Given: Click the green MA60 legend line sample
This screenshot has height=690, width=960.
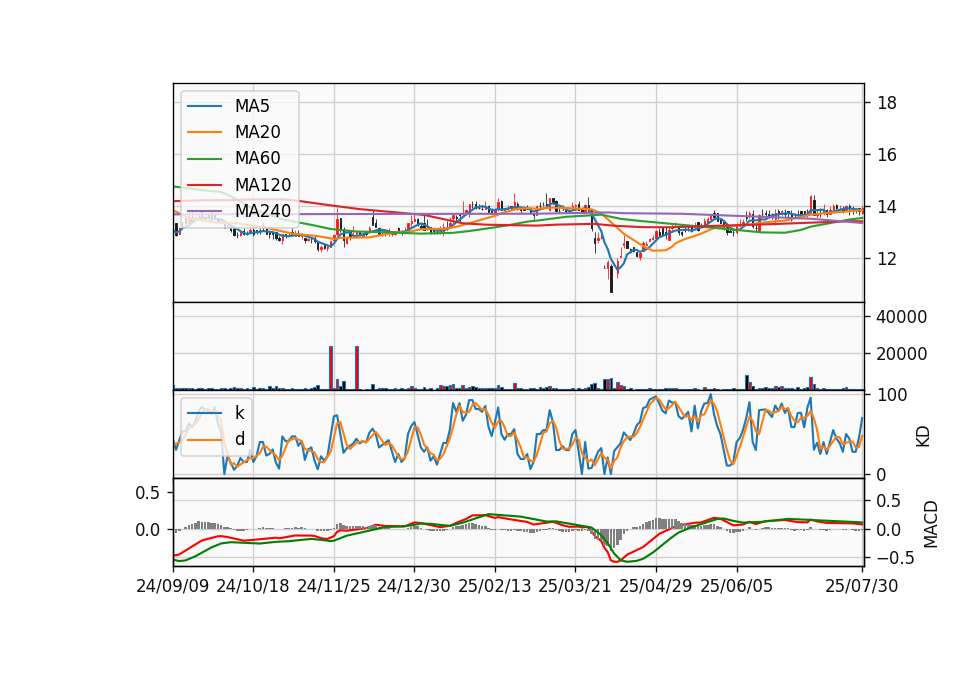Looking at the screenshot, I should coord(204,159).
